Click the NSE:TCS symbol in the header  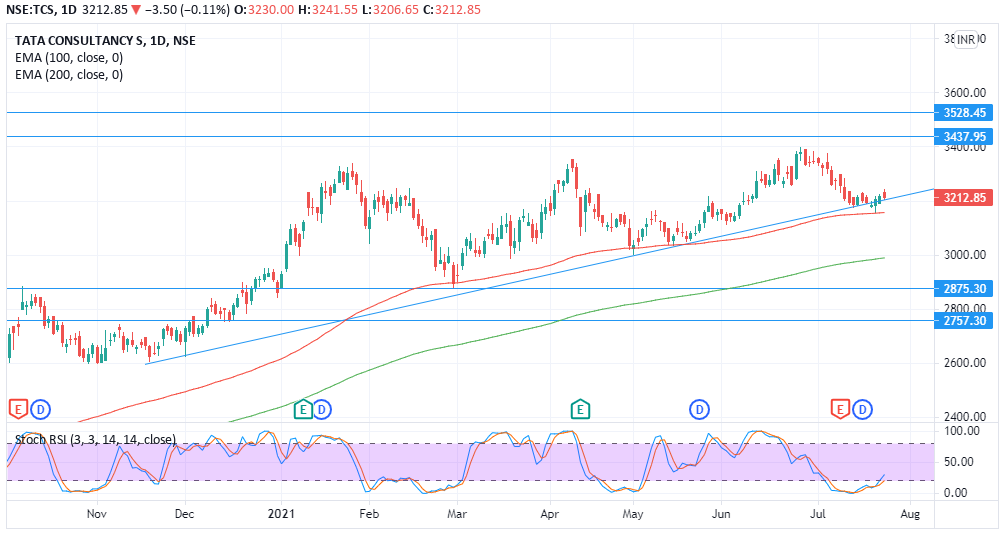[x=30, y=10]
